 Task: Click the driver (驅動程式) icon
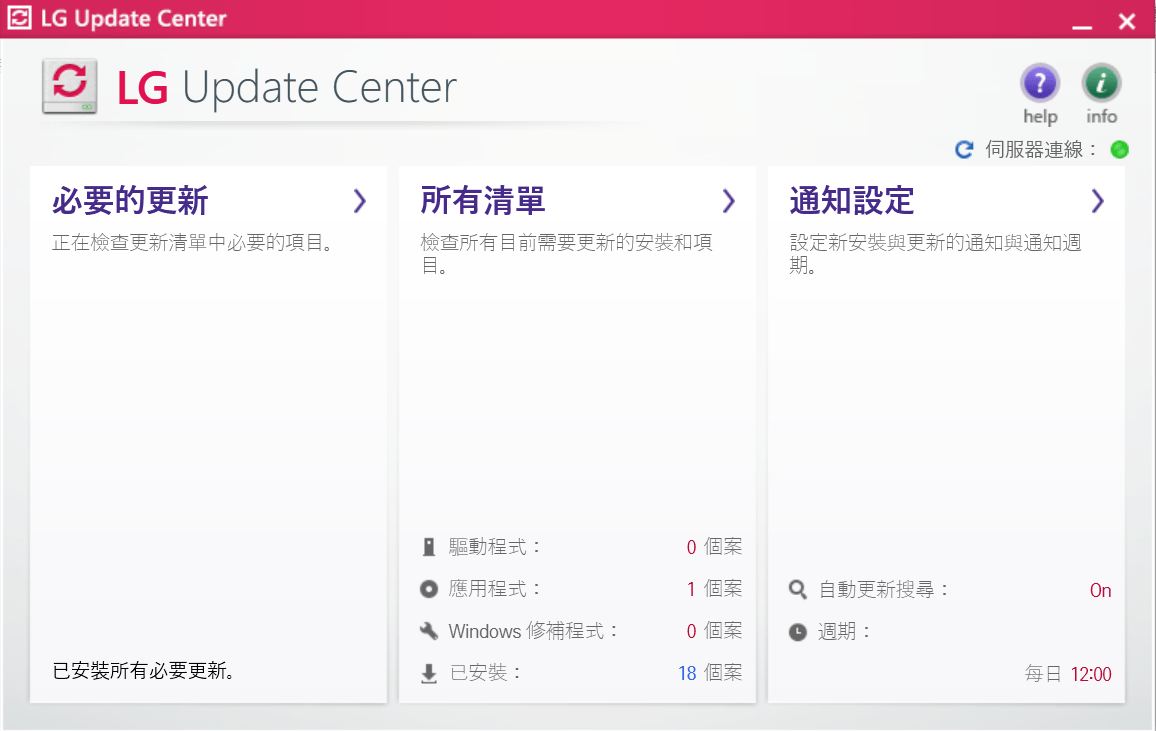click(x=429, y=547)
